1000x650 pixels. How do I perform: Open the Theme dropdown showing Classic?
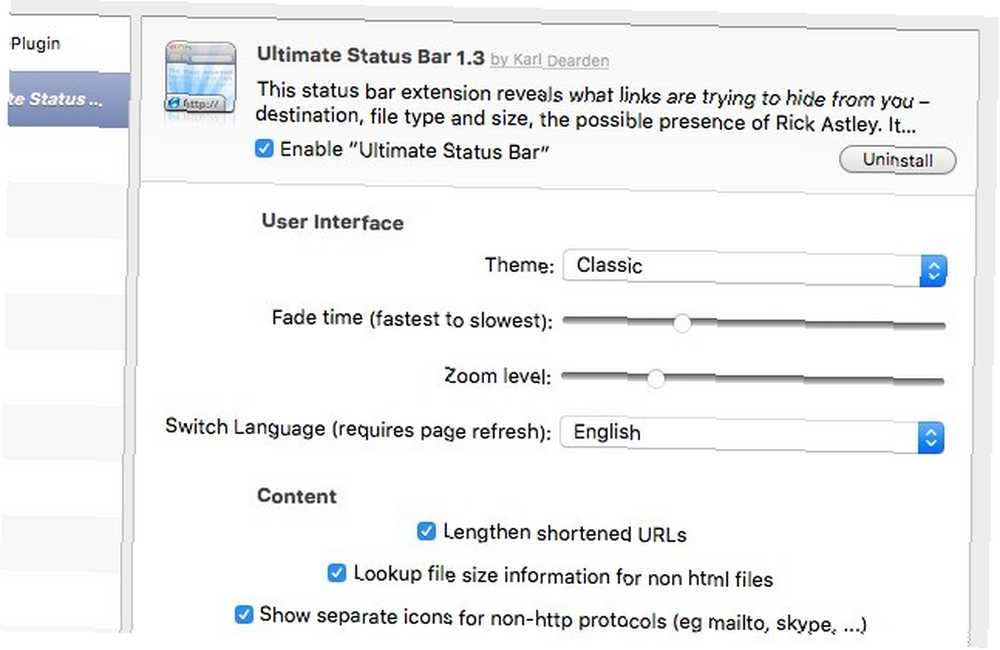point(754,268)
